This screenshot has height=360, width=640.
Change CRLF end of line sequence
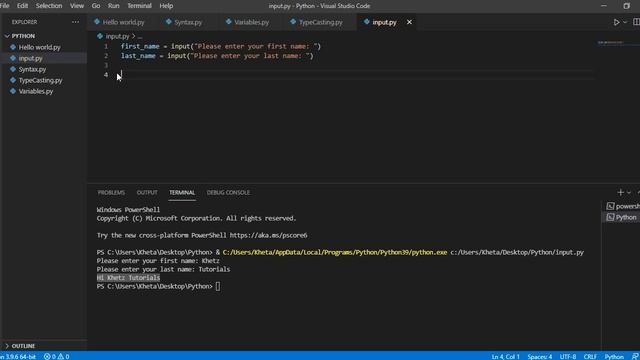(x=590, y=356)
